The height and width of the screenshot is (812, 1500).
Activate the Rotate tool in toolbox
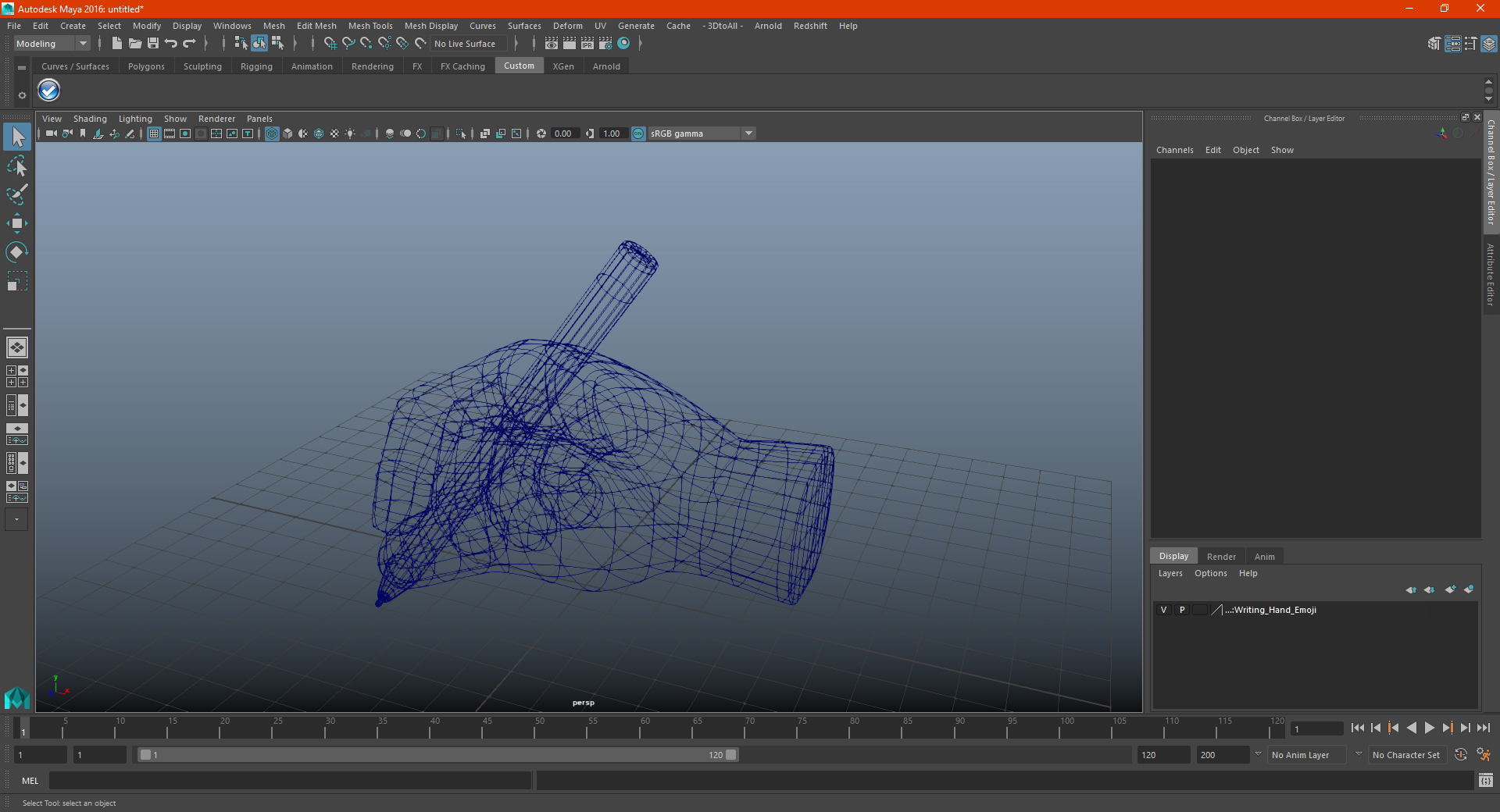click(x=17, y=252)
